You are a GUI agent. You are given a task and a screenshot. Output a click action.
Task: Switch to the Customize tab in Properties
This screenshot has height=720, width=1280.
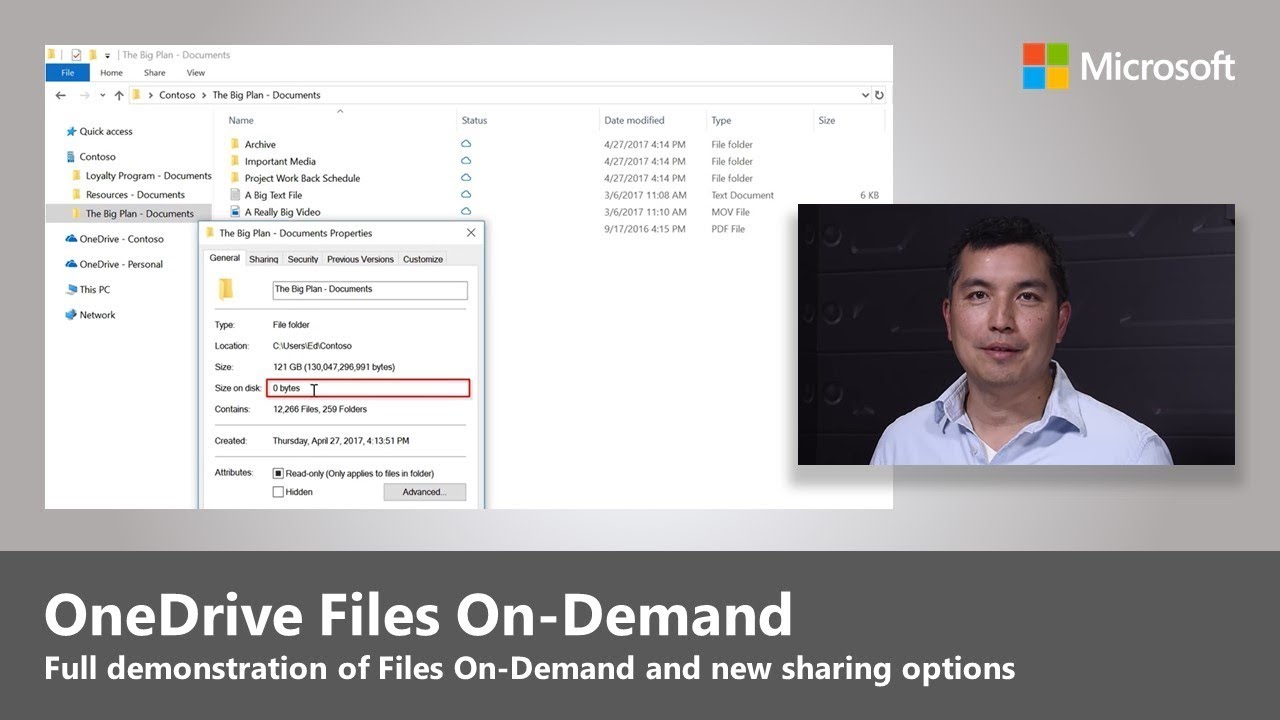point(423,259)
